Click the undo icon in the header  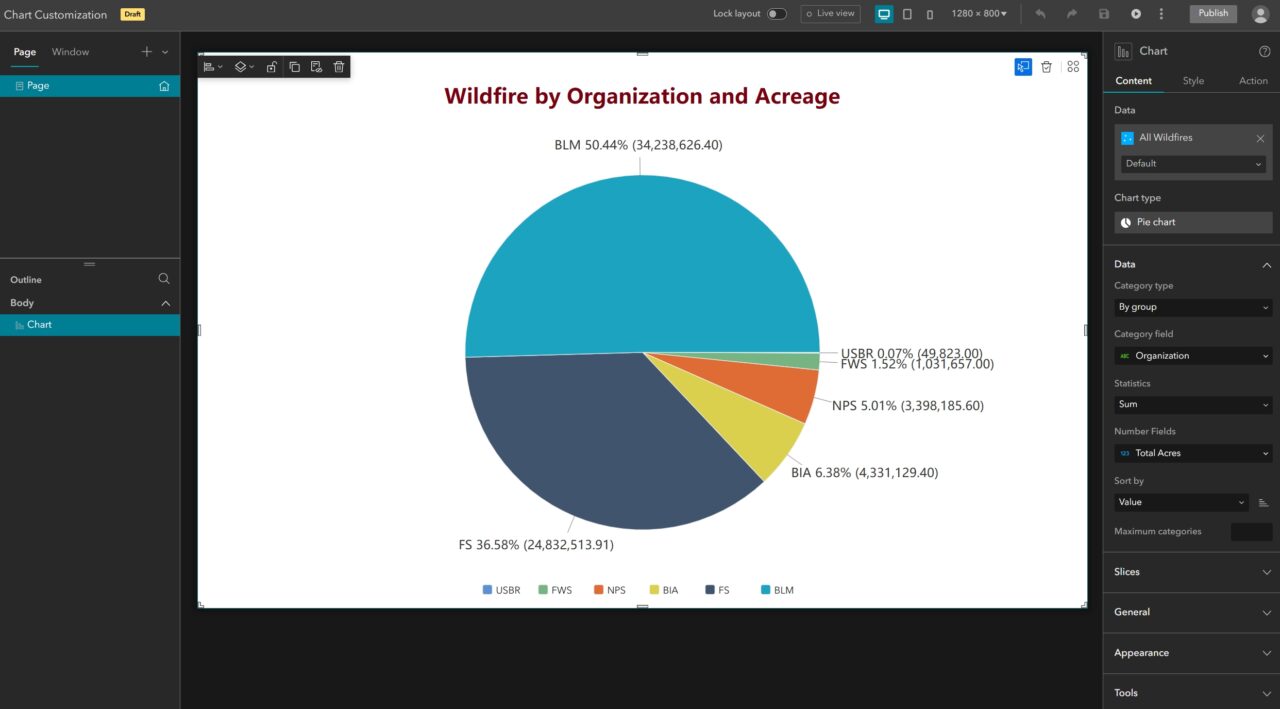[x=1040, y=13]
